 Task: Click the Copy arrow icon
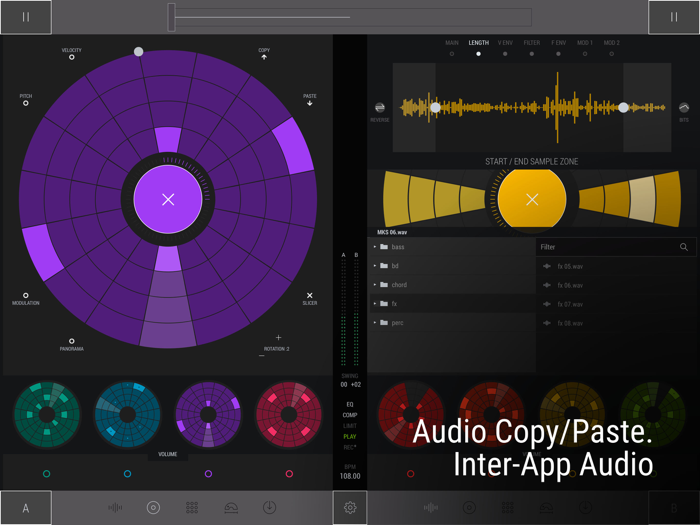pos(264,57)
